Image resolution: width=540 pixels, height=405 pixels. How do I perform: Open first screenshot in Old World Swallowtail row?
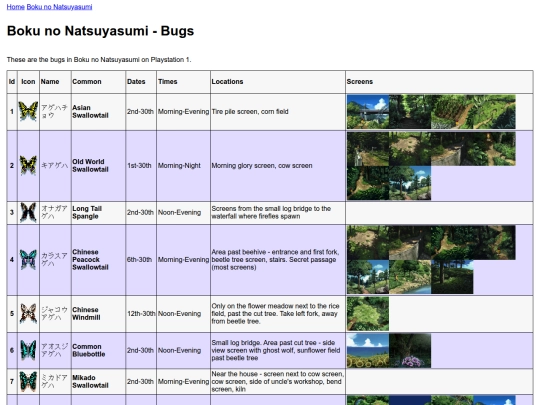coord(368,149)
